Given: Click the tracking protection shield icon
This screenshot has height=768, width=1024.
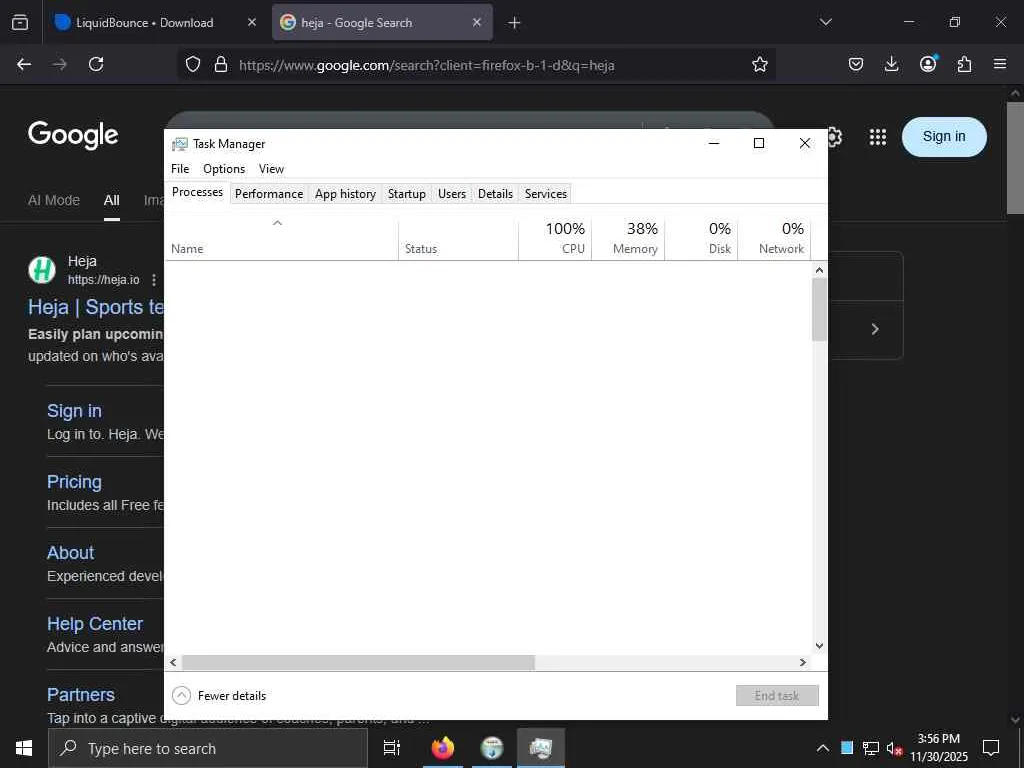Looking at the screenshot, I should point(193,64).
